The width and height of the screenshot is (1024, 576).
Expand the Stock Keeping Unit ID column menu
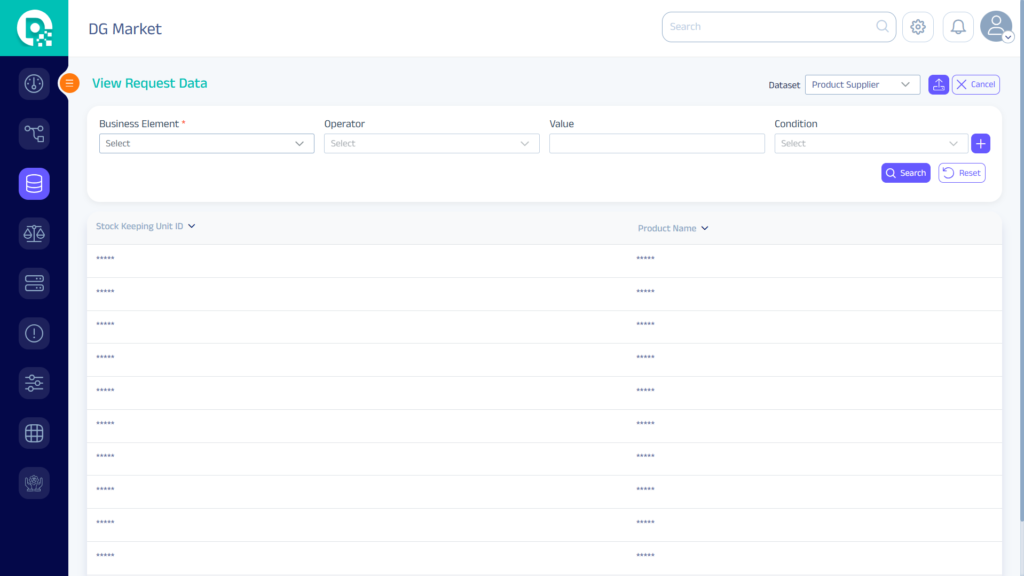point(192,226)
